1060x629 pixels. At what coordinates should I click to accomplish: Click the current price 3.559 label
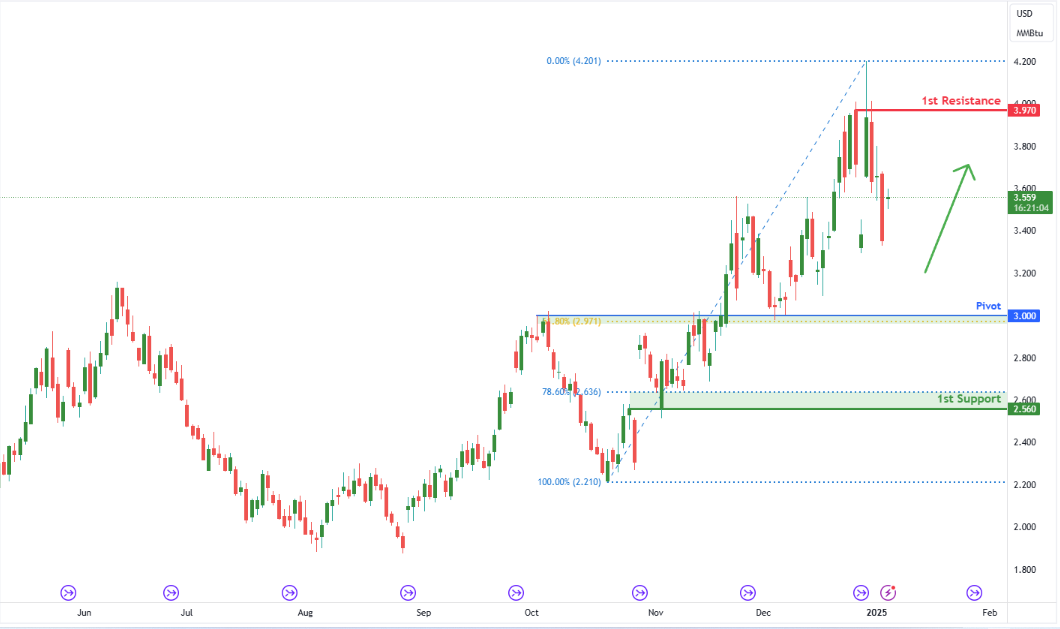coord(1026,197)
